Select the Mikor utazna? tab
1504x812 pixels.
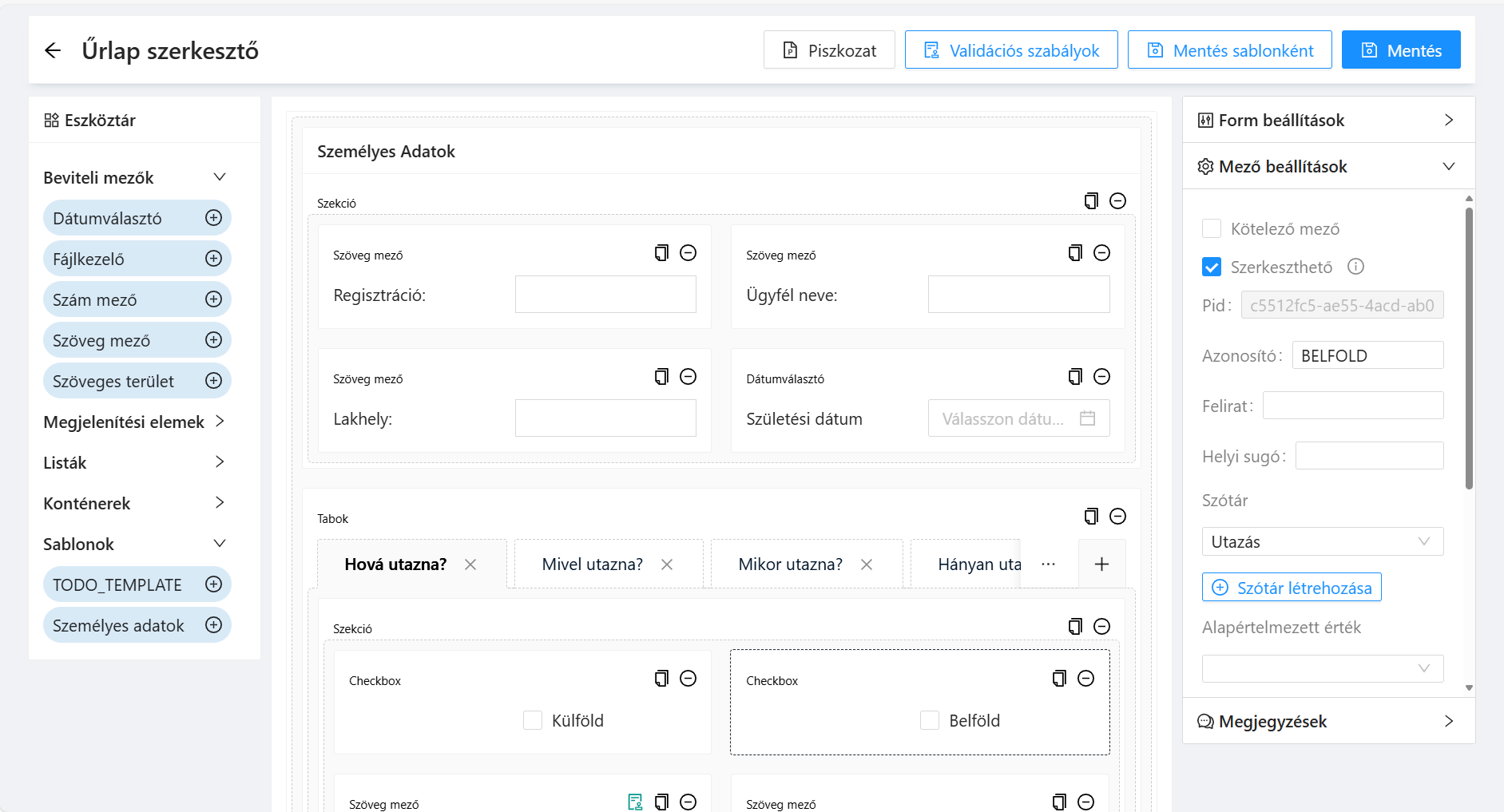(x=790, y=564)
